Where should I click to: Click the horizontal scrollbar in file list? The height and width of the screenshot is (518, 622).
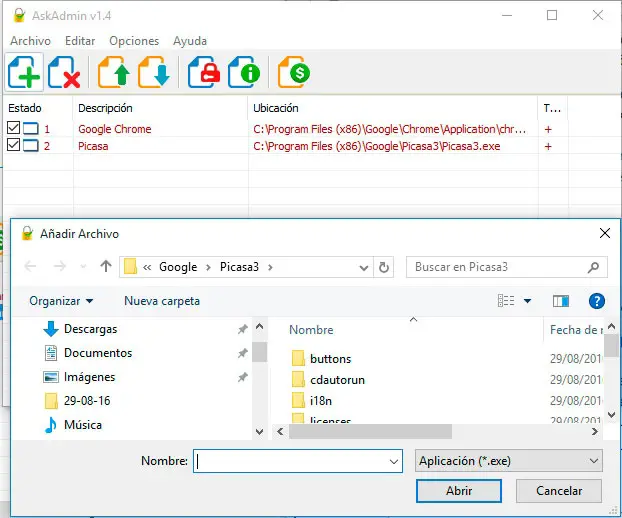370,432
